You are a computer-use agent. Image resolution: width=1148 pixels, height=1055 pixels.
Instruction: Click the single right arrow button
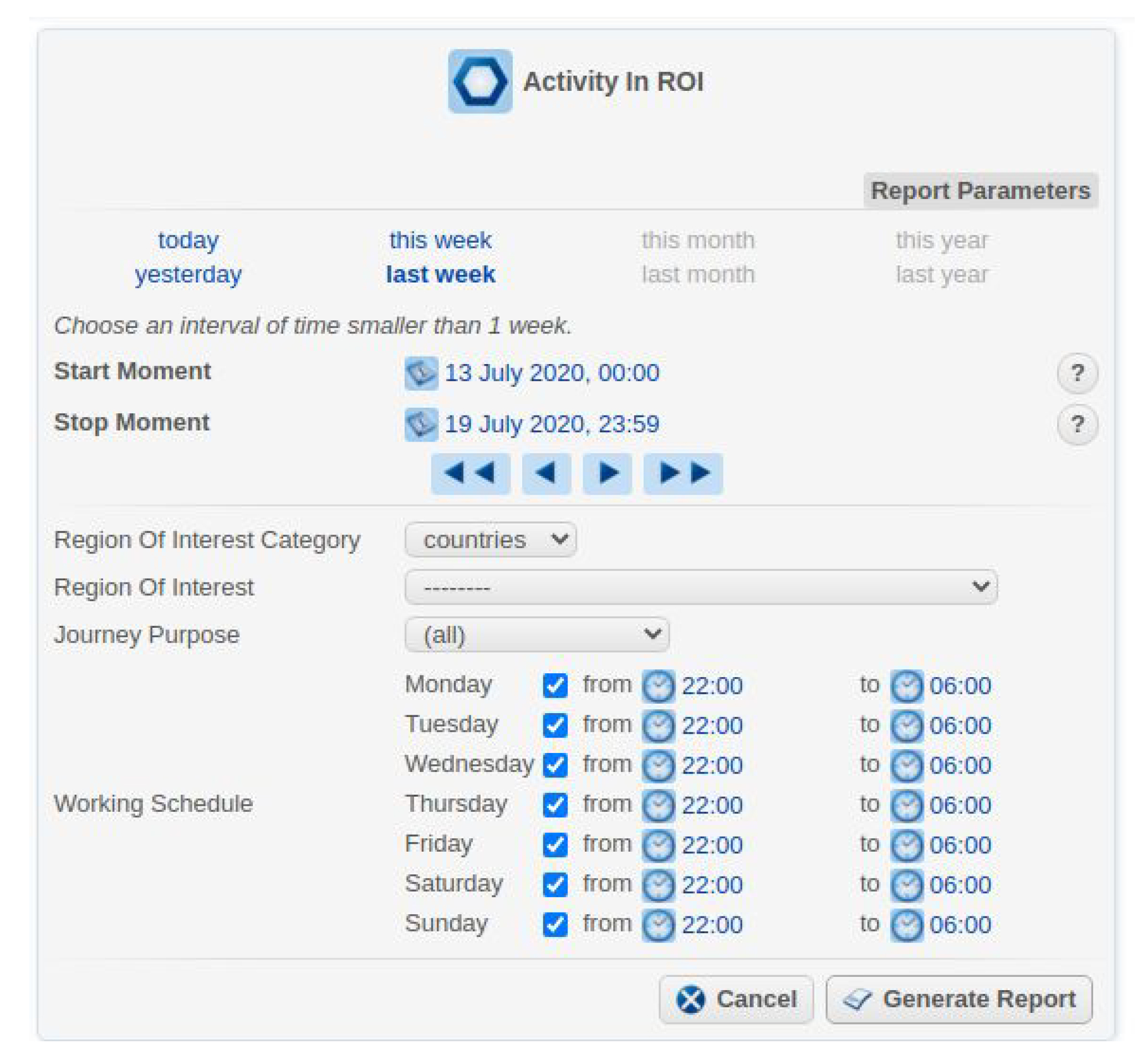tap(607, 473)
